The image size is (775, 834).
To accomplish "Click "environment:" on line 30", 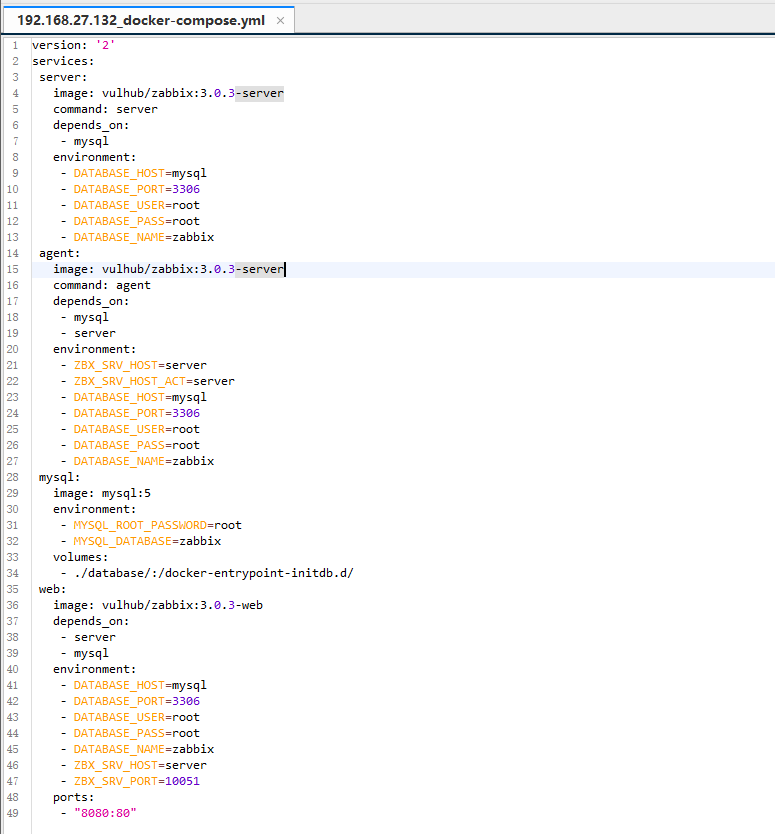I will (x=95, y=509).
